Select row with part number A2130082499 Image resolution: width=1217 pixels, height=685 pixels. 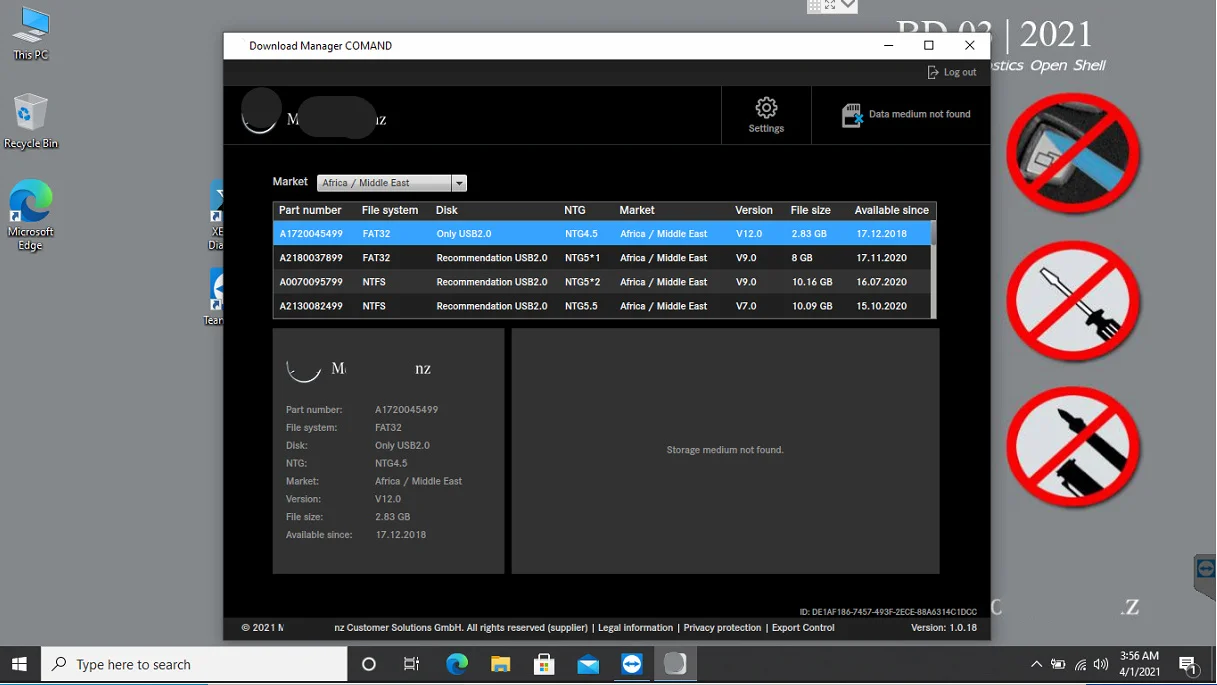602,306
